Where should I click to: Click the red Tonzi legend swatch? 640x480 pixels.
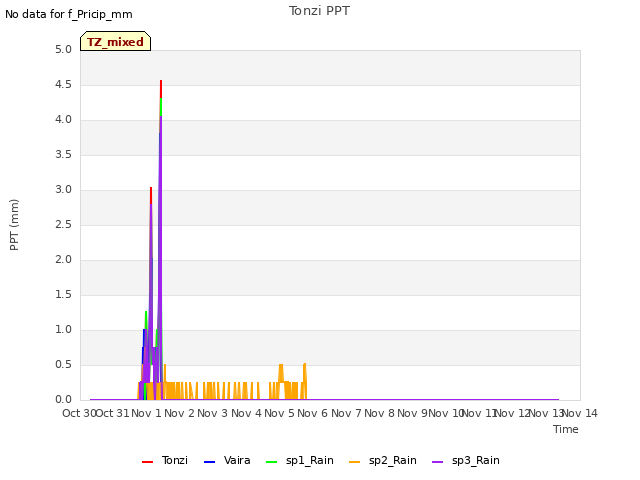(x=147, y=462)
